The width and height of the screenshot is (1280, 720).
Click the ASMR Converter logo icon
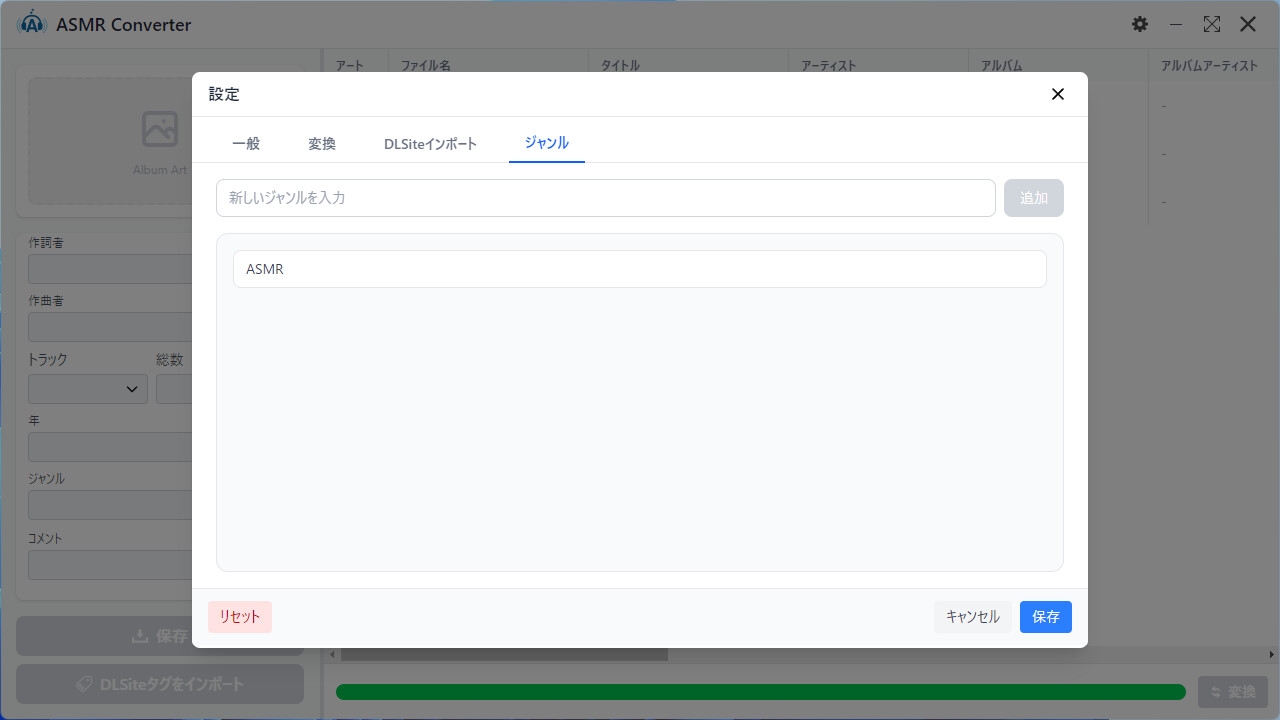[32, 24]
